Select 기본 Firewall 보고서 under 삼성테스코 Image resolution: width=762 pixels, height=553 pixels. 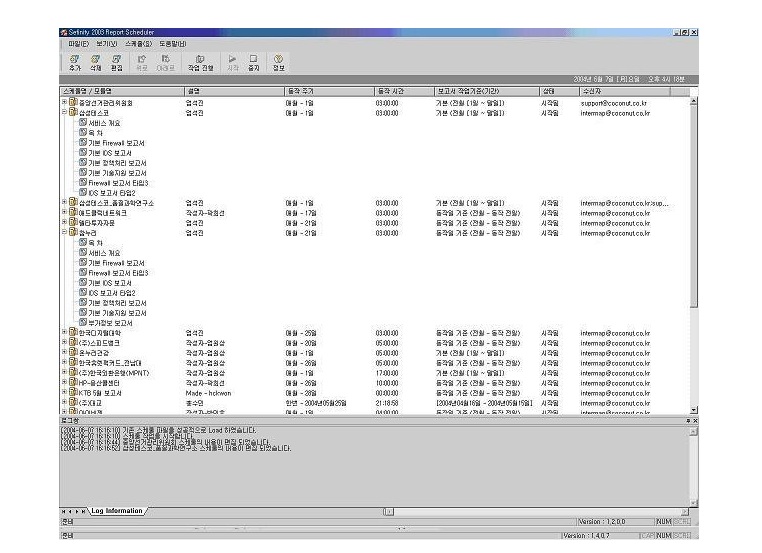pos(117,143)
